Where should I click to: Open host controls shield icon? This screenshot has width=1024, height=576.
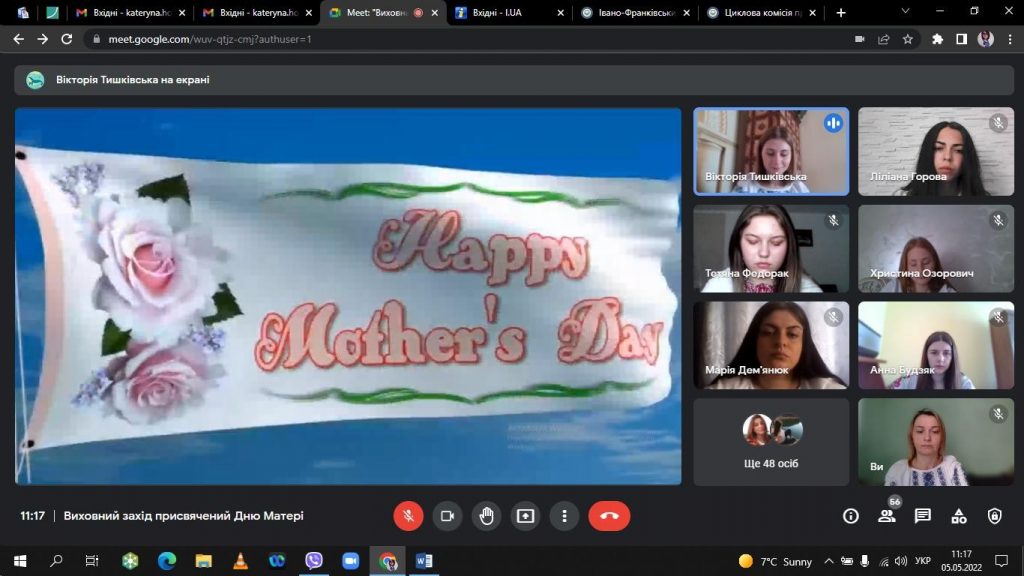coord(994,516)
